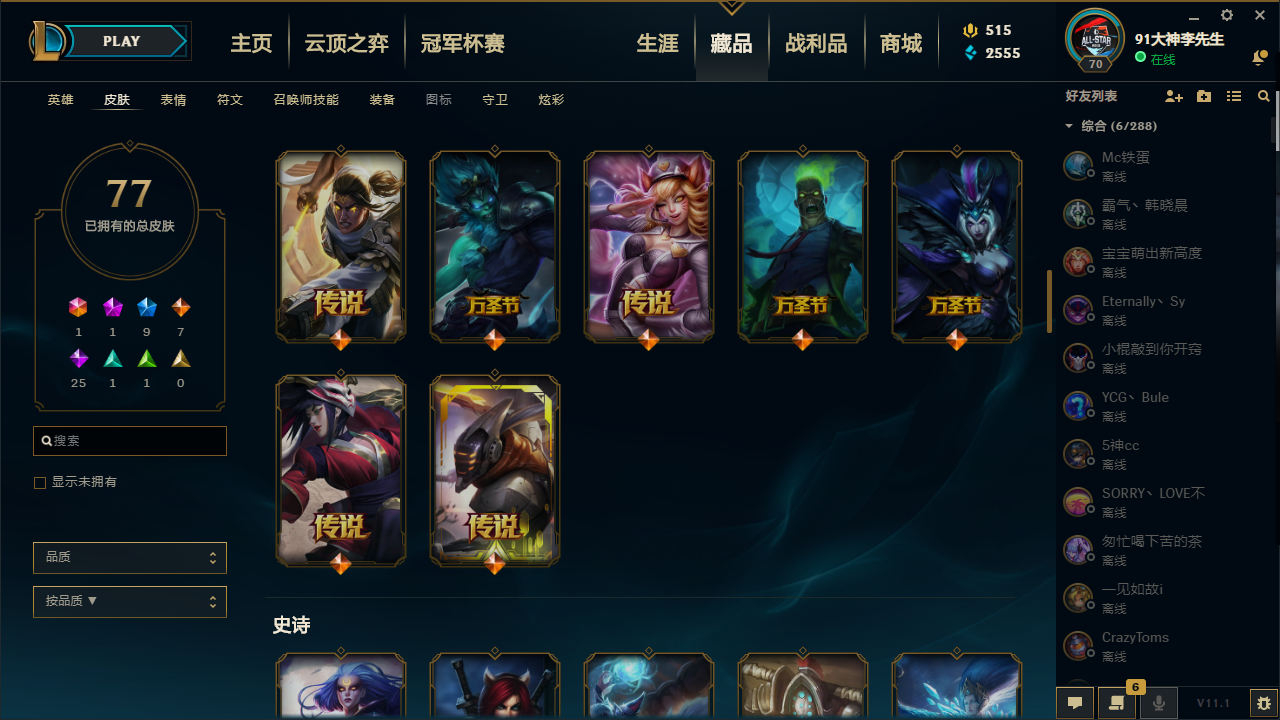Enable the 显示未拥有 checkbox
Viewport: 1280px width, 720px height.
point(40,483)
